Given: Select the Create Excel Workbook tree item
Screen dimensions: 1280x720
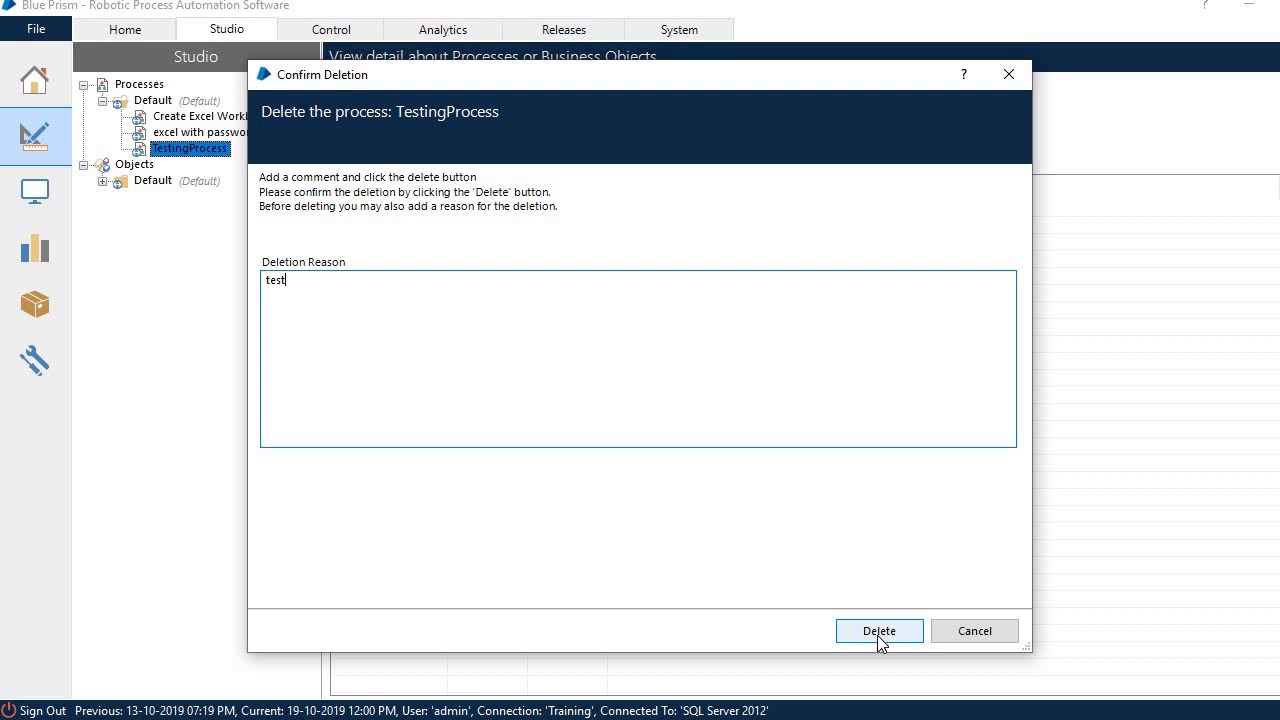Looking at the screenshot, I should pos(199,117).
